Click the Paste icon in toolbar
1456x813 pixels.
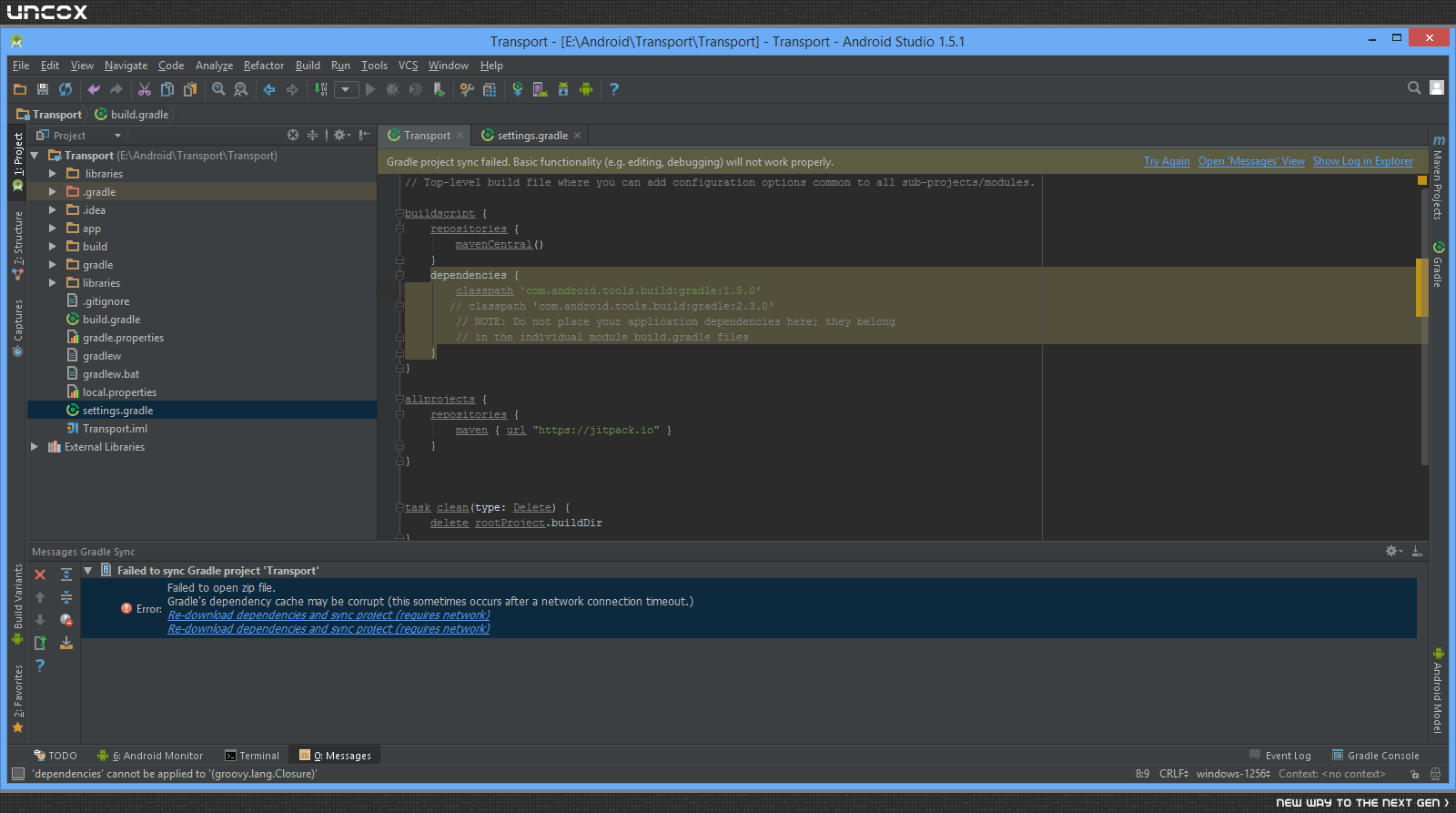pyautogui.click(x=190, y=89)
